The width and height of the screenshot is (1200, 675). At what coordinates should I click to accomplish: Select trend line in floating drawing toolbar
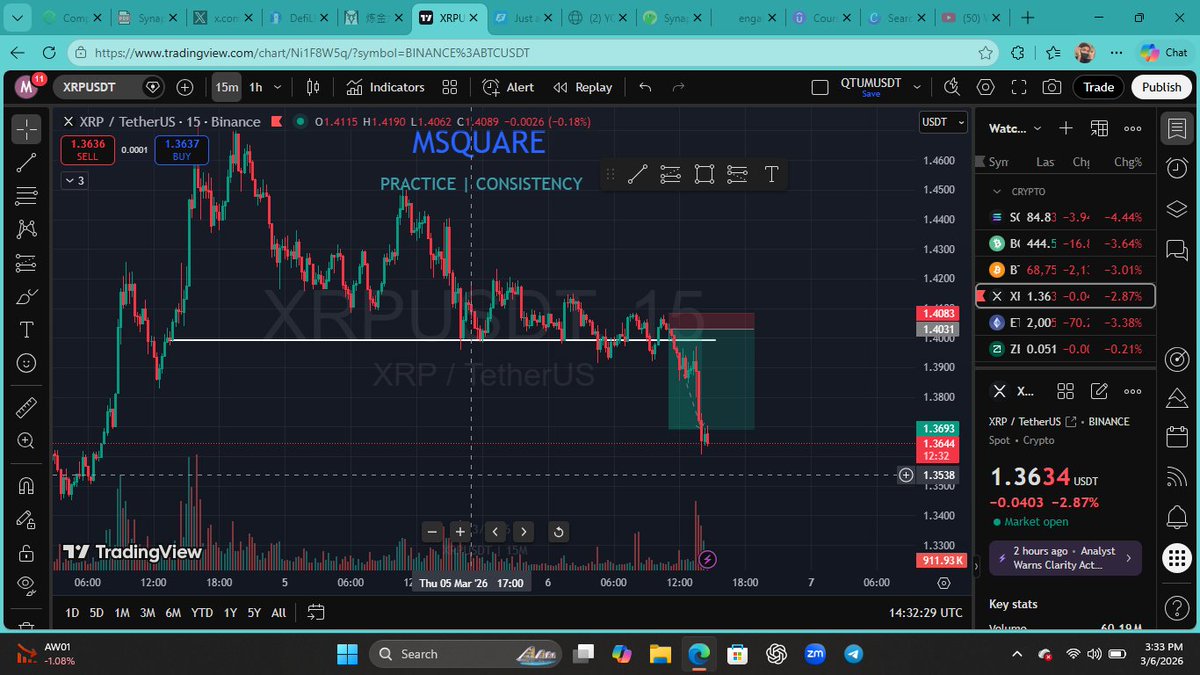(638, 174)
